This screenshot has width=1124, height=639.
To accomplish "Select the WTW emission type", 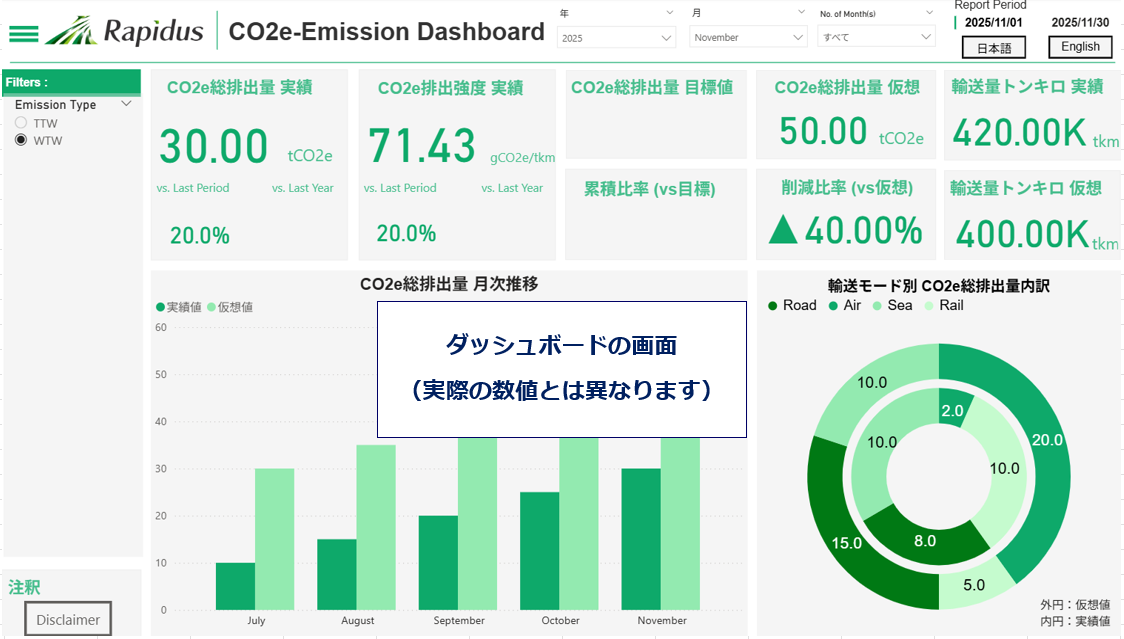I will [x=21, y=140].
